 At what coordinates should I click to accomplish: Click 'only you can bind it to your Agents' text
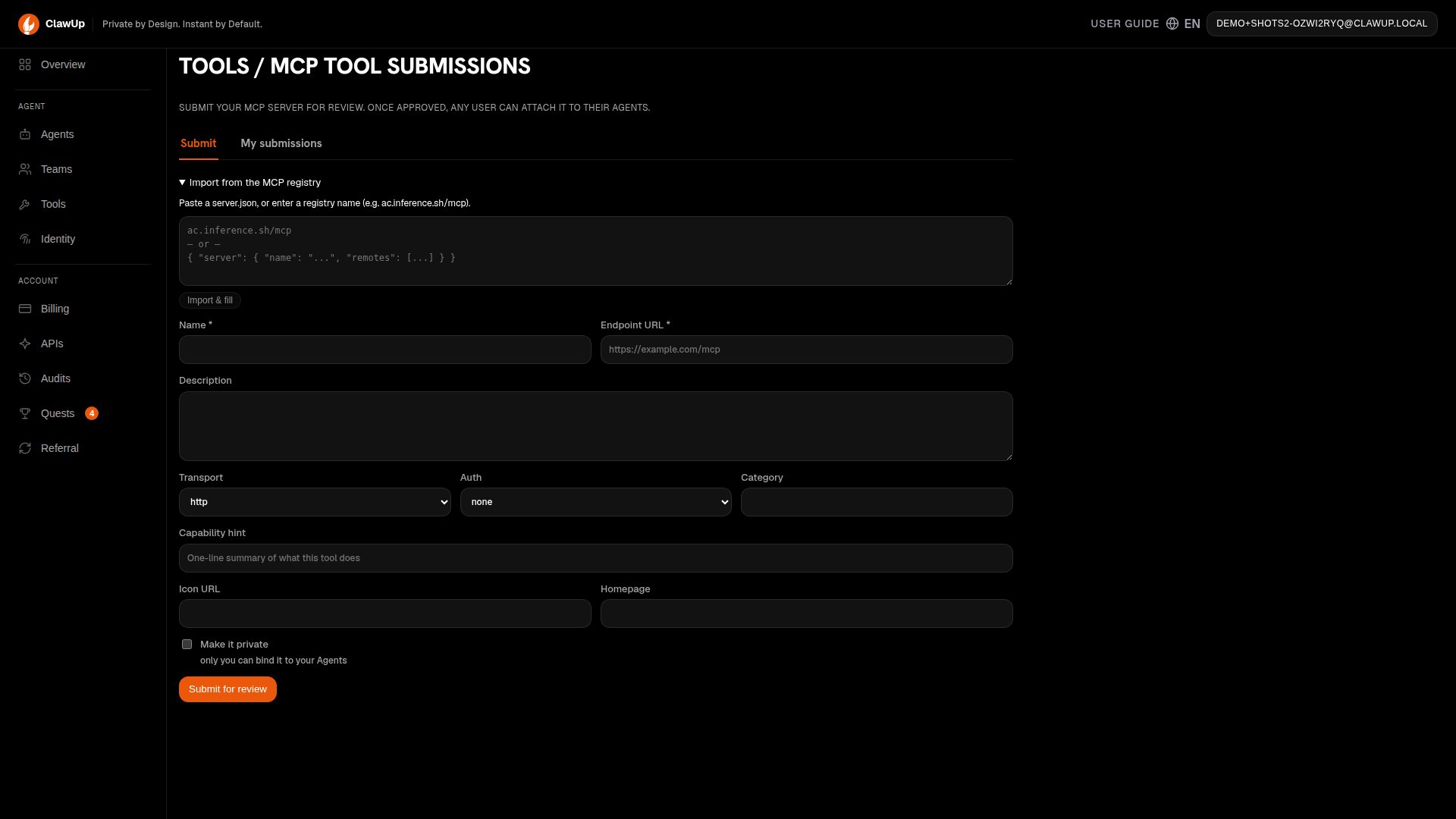click(274, 661)
